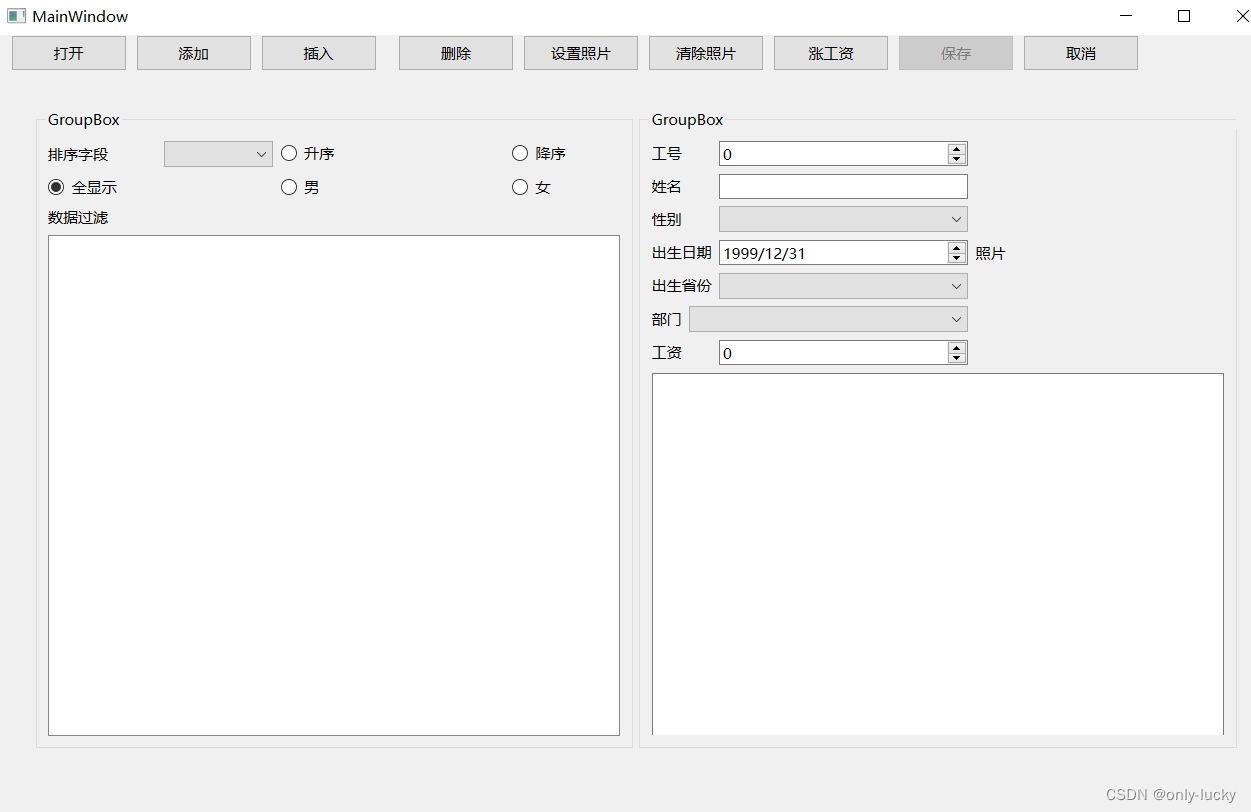Open the 出生省份 dropdown
Viewport: 1251px width, 812px height.
tap(843, 286)
